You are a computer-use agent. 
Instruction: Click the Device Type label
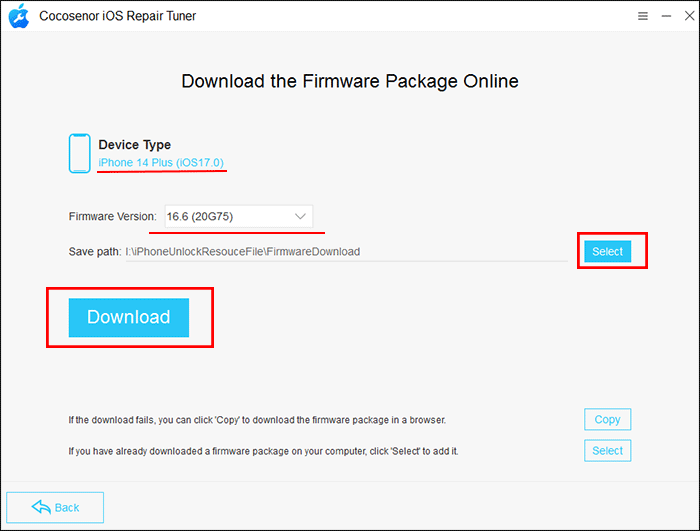(134, 145)
